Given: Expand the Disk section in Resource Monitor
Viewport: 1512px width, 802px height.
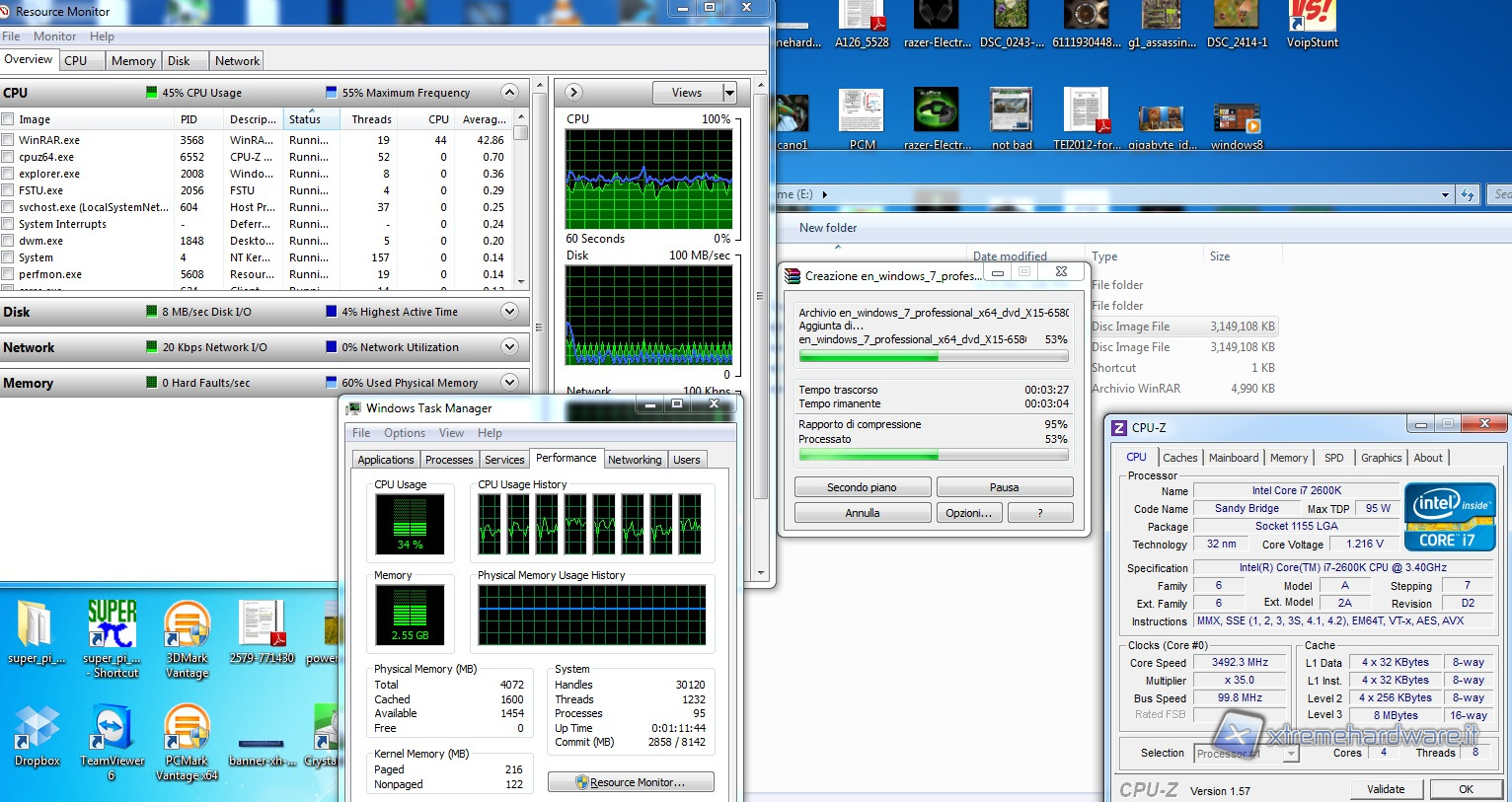Looking at the screenshot, I should click(509, 312).
